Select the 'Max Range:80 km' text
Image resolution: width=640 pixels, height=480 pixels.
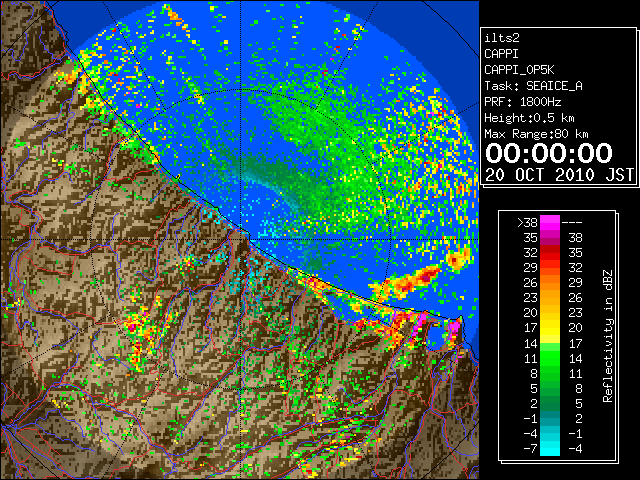coord(536,134)
